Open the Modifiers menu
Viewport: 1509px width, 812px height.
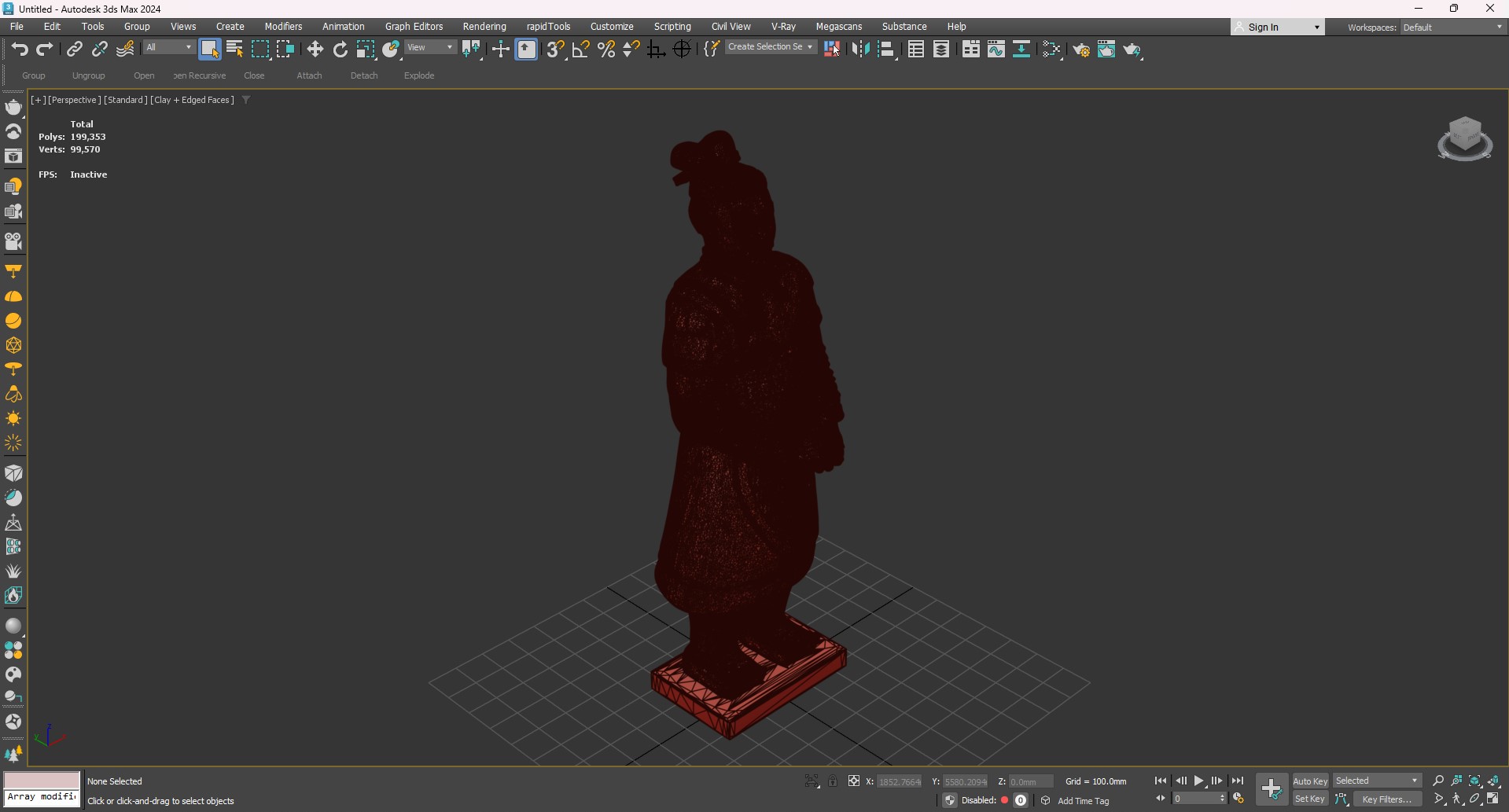tap(283, 27)
